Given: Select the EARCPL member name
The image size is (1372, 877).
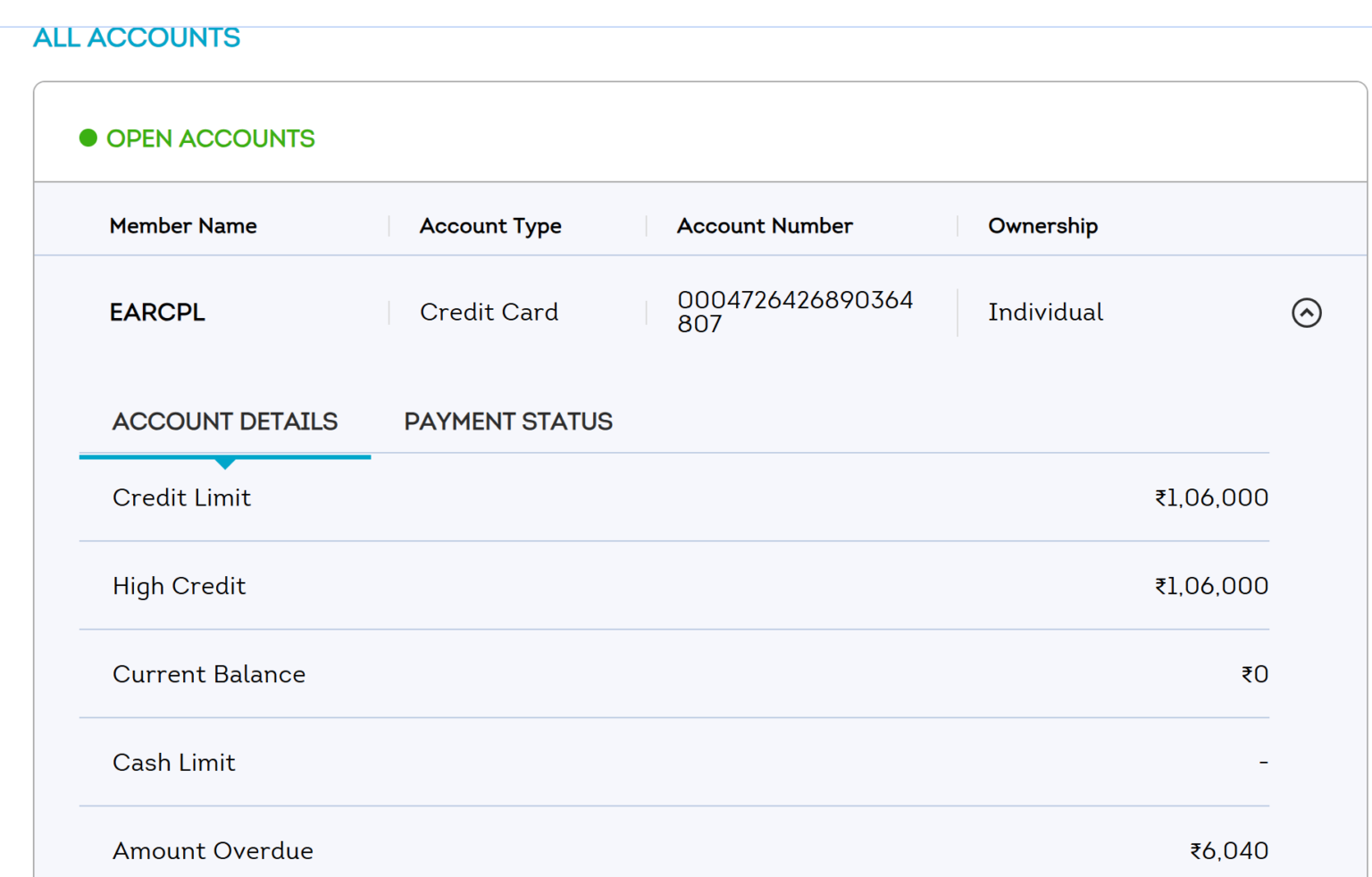Looking at the screenshot, I should (157, 312).
